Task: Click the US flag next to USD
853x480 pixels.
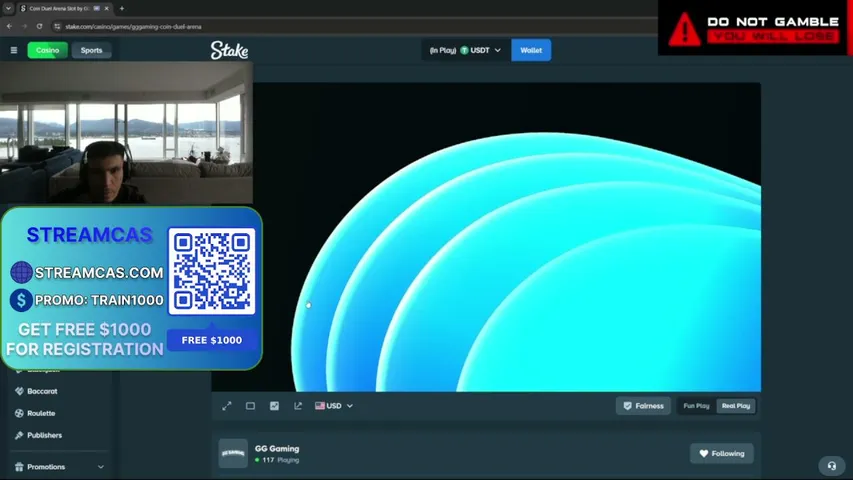Action: tap(320, 406)
